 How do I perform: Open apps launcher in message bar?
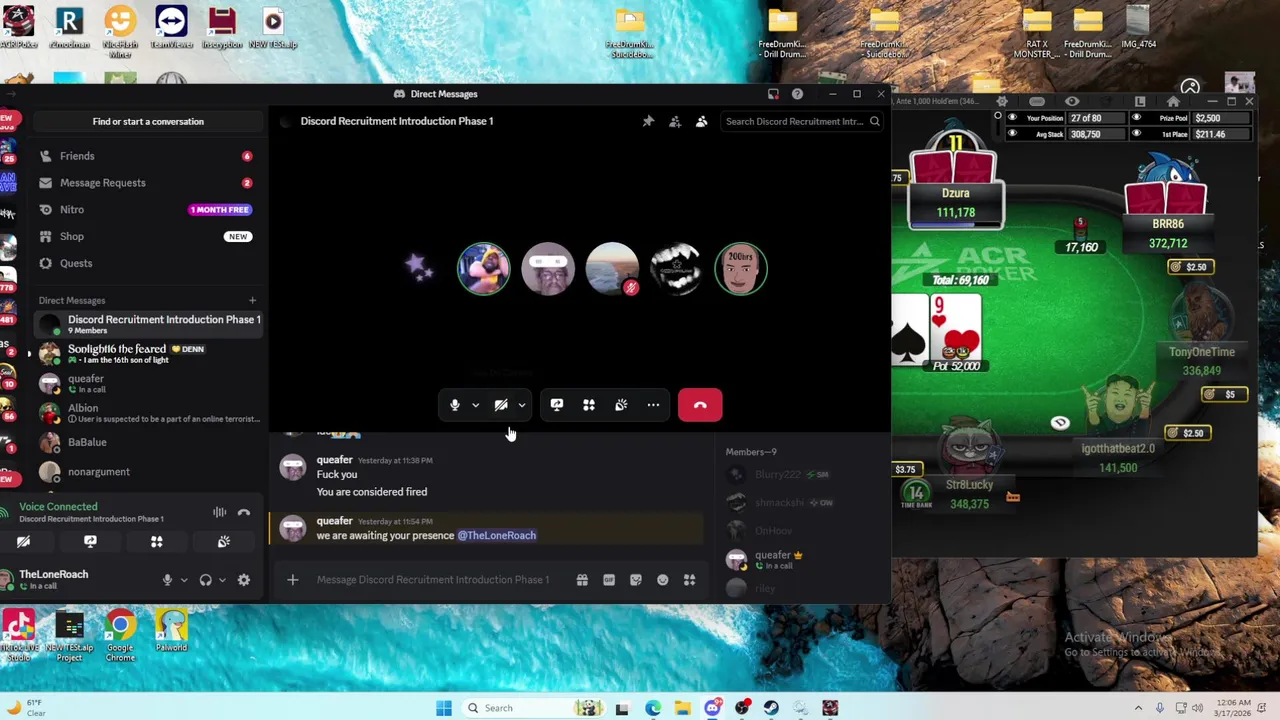click(x=690, y=580)
